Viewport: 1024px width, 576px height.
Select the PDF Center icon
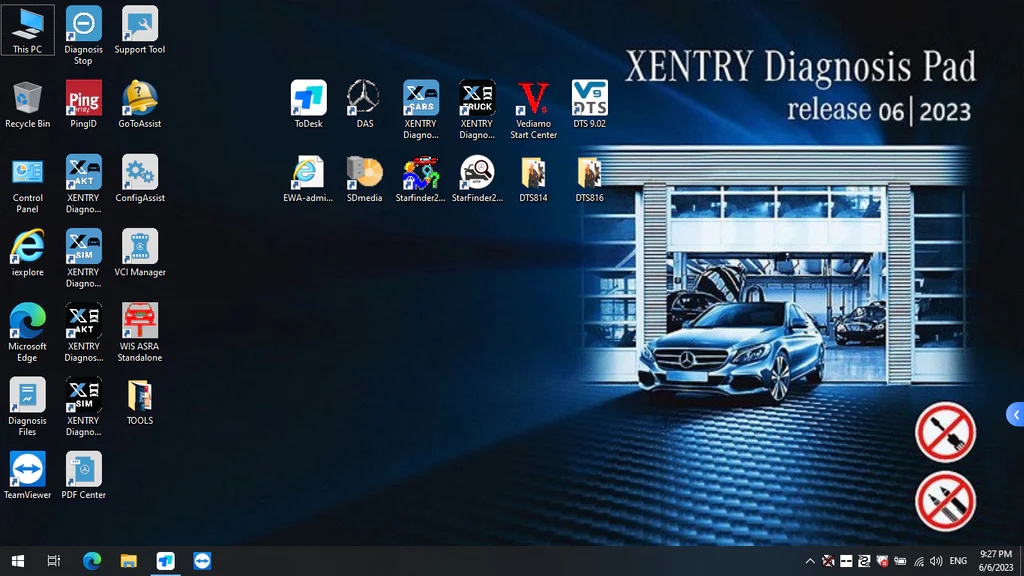point(84,470)
